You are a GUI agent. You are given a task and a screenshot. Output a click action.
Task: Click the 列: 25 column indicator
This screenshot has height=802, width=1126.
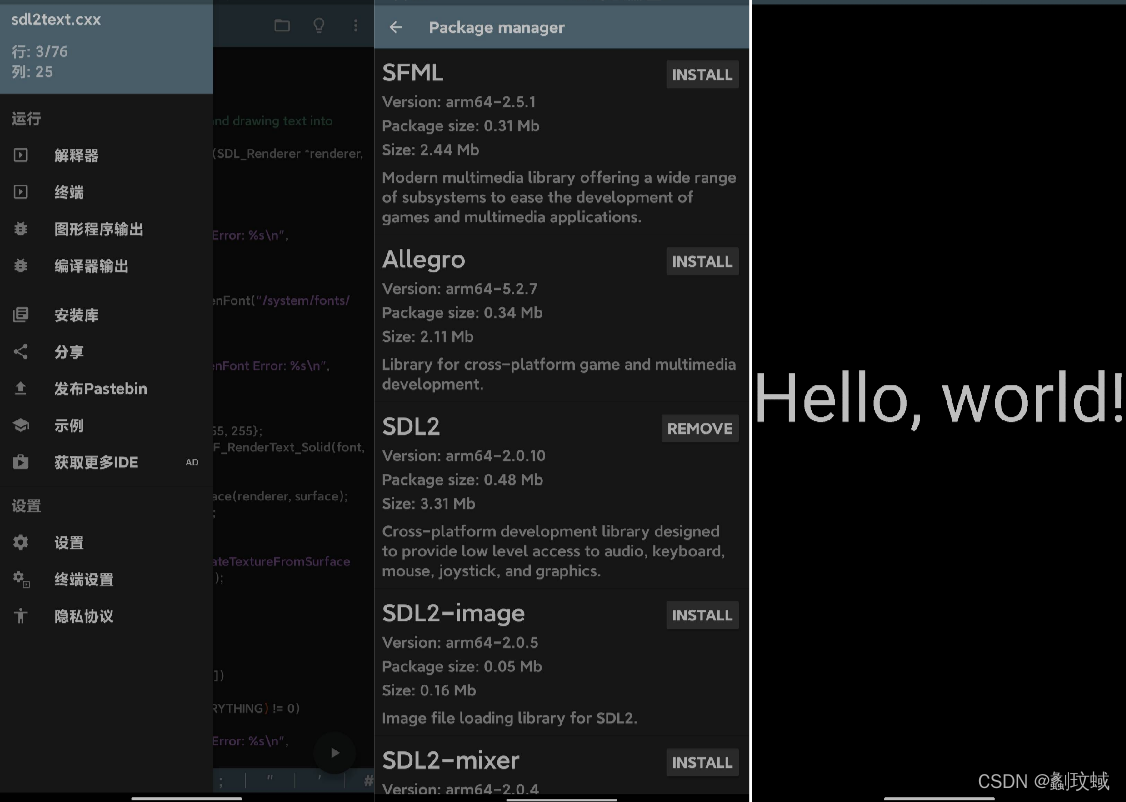[32, 72]
